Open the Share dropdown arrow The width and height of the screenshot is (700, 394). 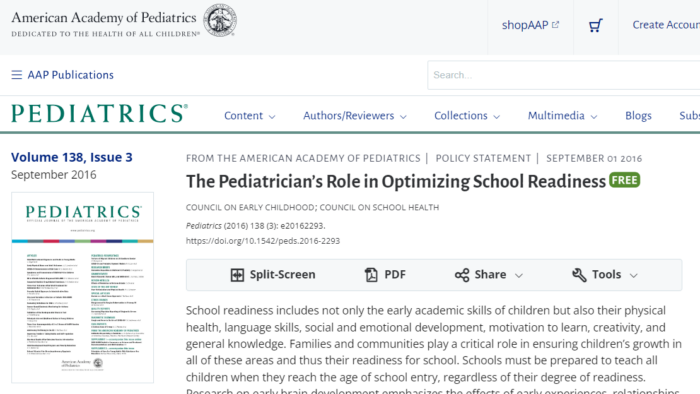tap(519, 275)
